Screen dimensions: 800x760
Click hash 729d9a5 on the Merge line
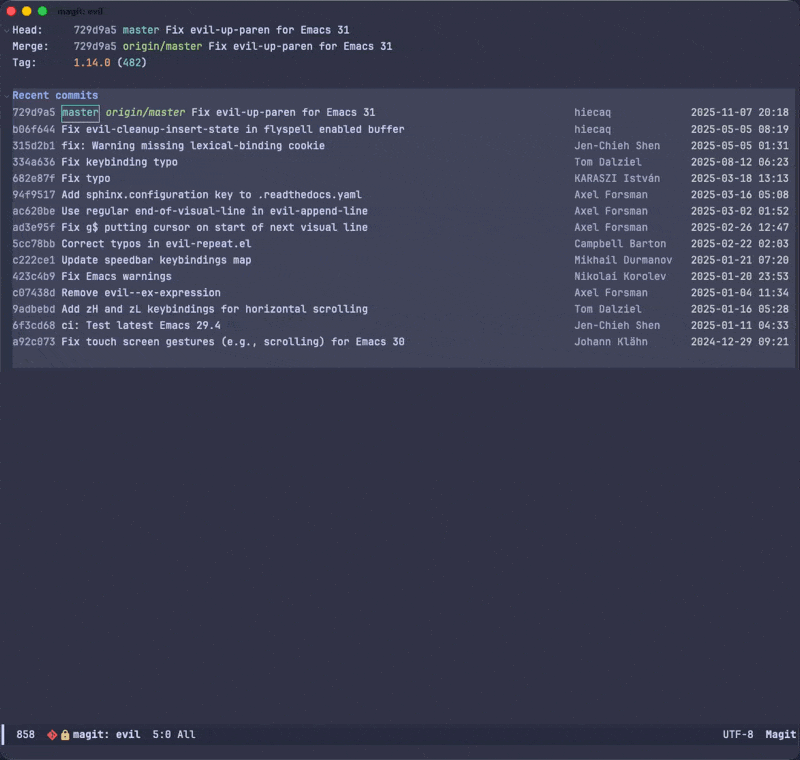pos(95,46)
